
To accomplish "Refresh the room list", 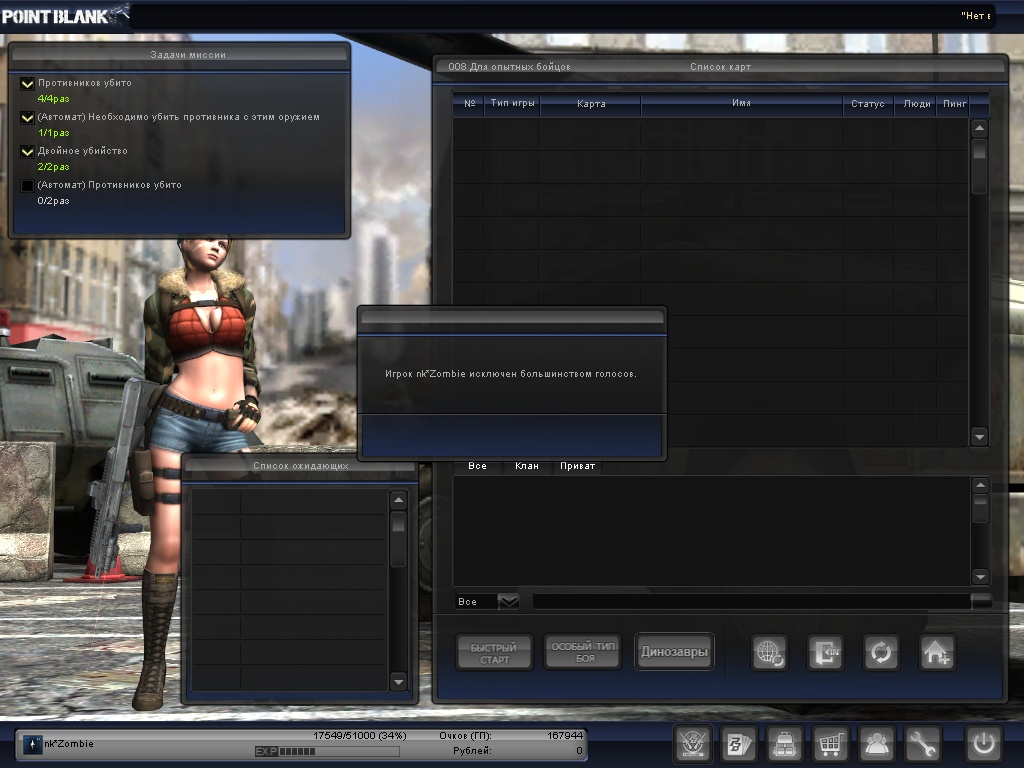I will pos(881,652).
